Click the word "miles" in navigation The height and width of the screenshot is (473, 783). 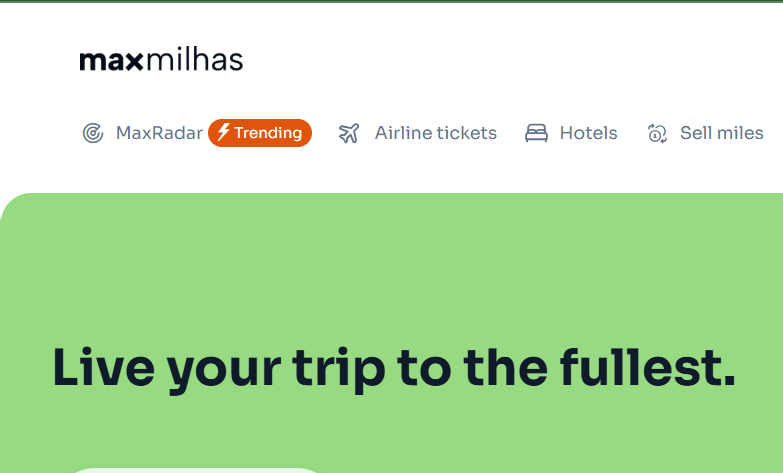(x=741, y=133)
